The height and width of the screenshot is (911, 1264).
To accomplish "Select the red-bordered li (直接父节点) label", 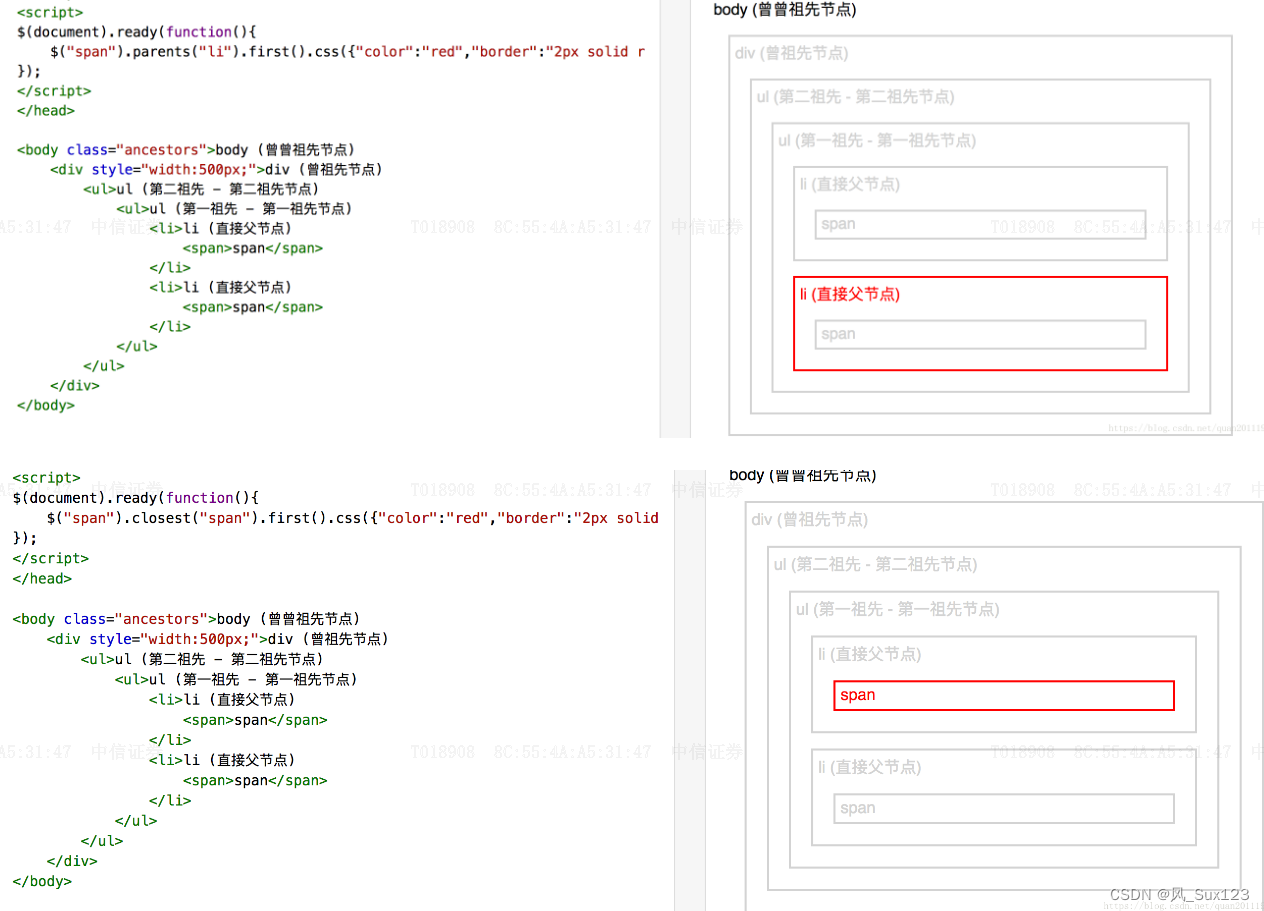I will 850,294.
